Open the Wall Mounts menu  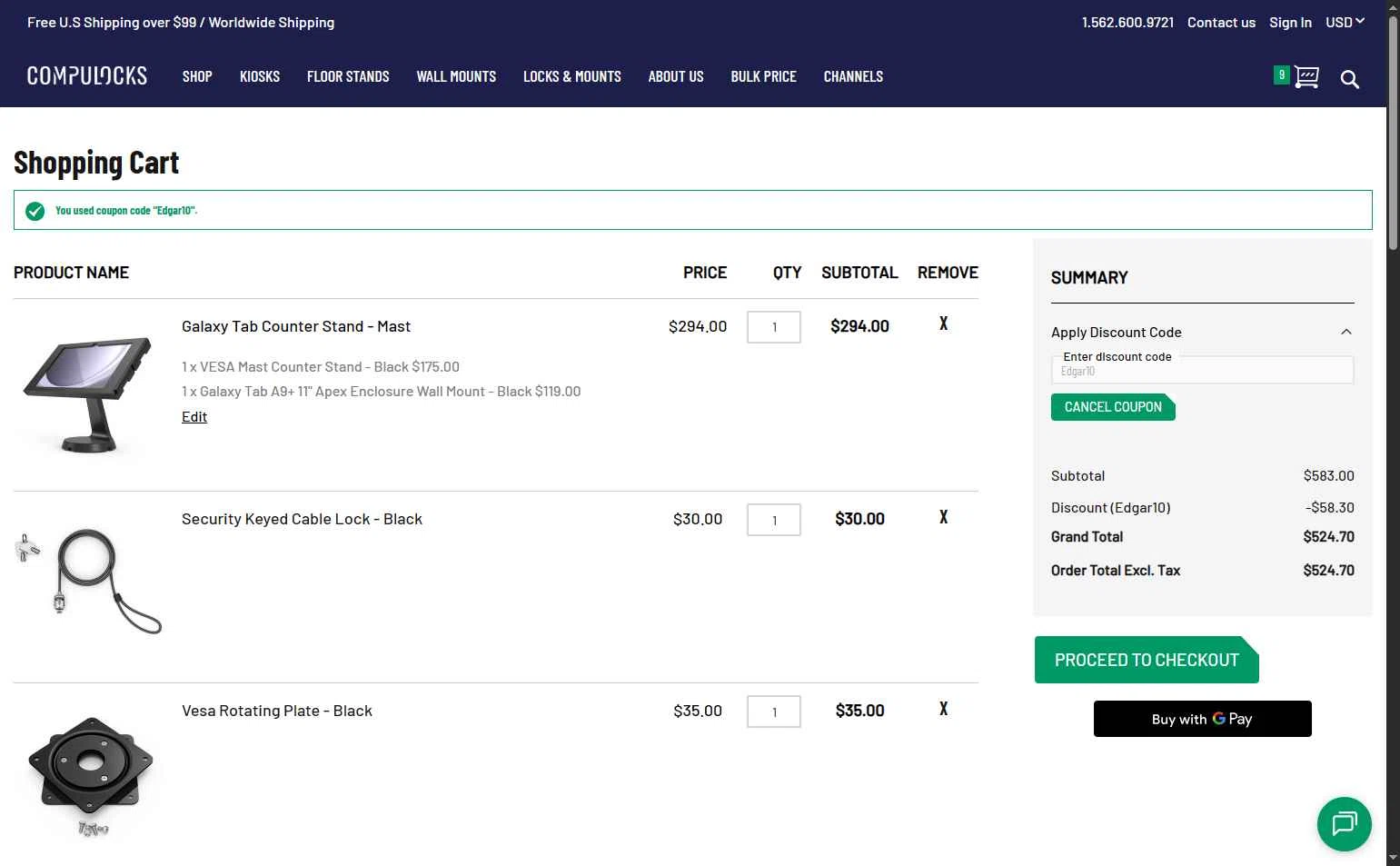point(456,76)
